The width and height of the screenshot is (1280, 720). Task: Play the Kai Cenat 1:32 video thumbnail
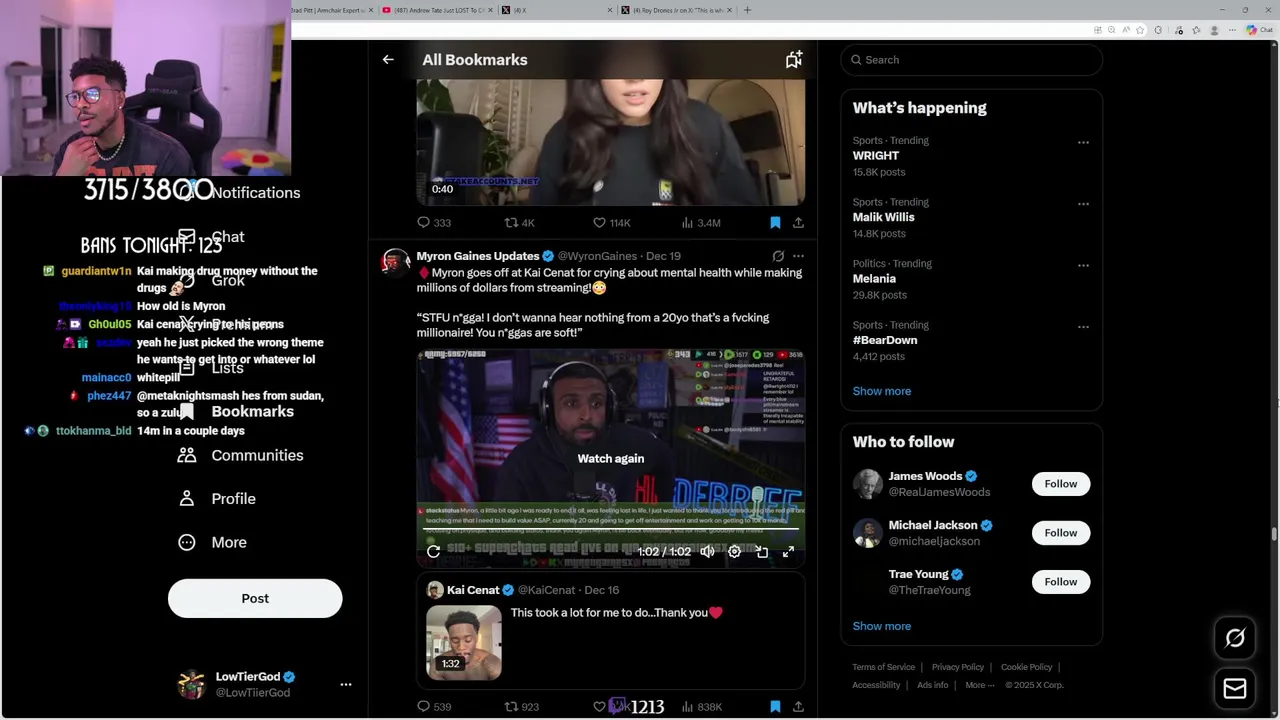click(x=464, y=642)
